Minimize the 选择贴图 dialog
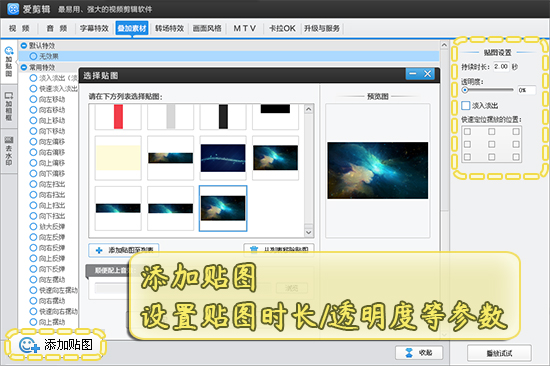This screenshot has height=366, width=550. [x=413, y=74]
